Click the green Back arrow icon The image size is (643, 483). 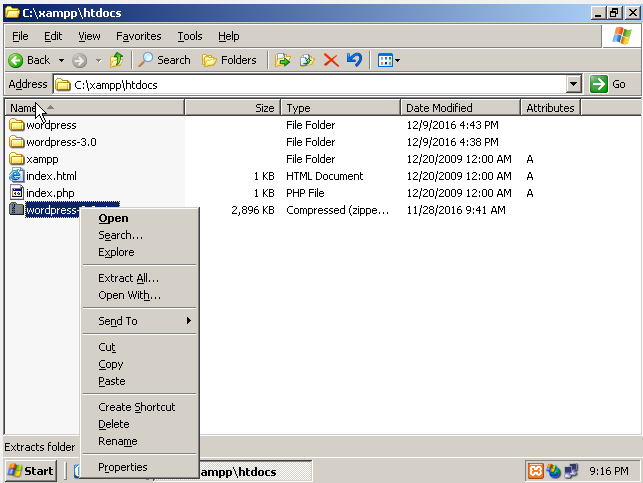16,61
